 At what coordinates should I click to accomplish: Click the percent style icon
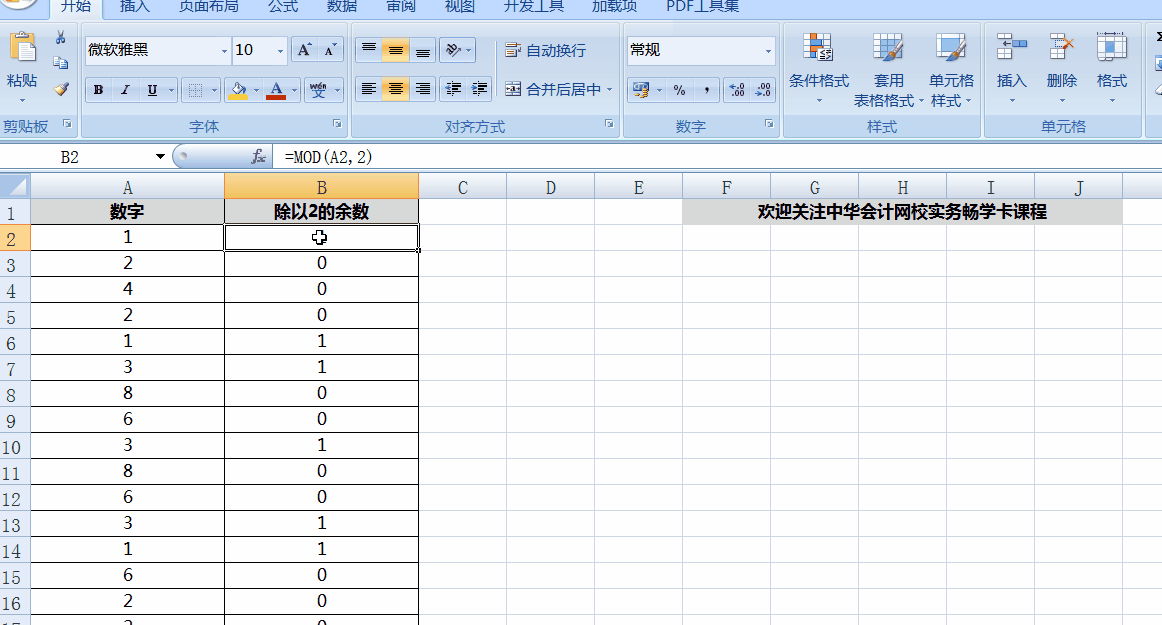point(679,90)
